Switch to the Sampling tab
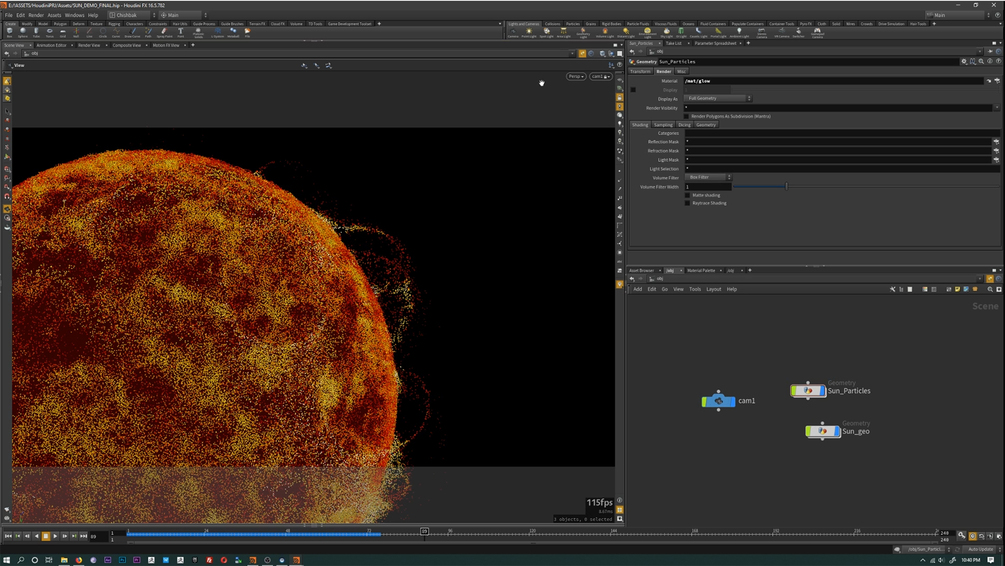 click(663, 125)
